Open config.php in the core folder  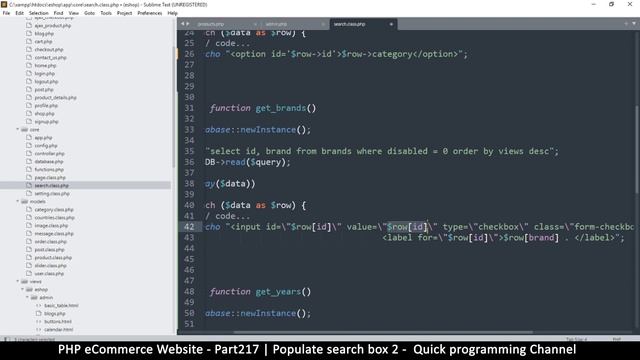46,146
